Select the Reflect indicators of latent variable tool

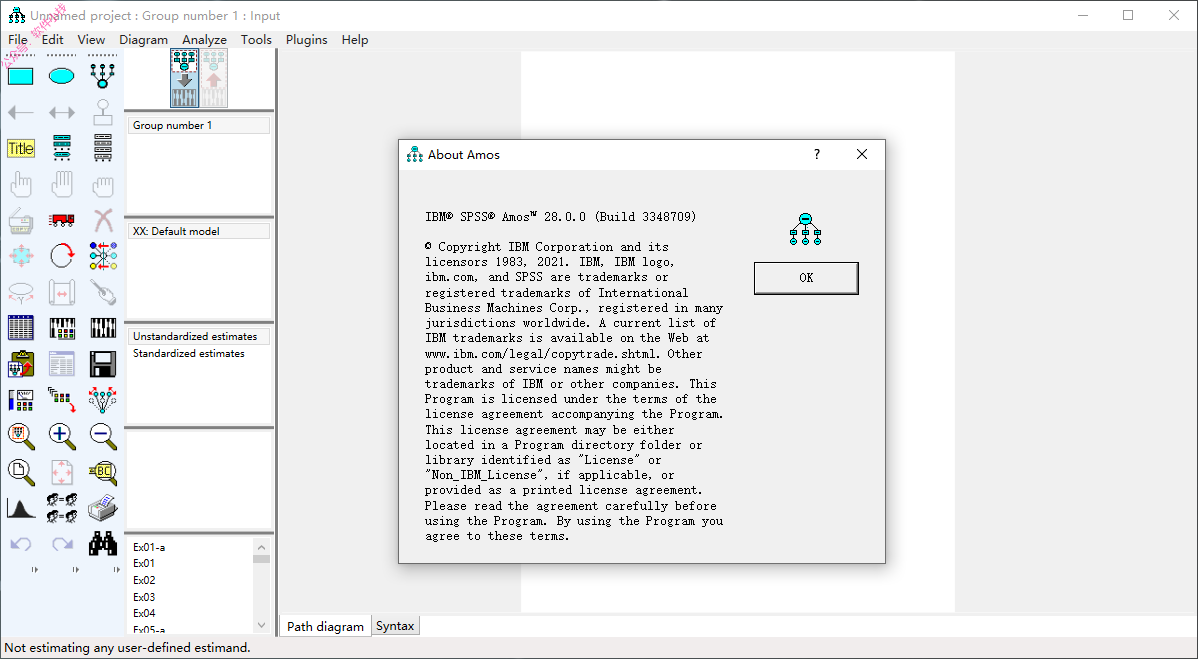pyautogui.click(x=103, y=256)
